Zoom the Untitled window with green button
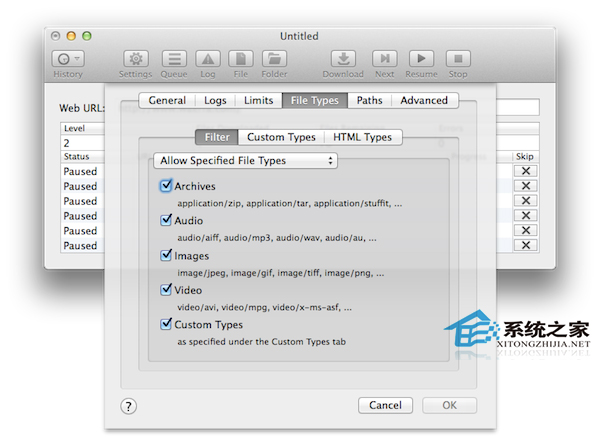This screenshot has height=437, width=600. [87, 36]
